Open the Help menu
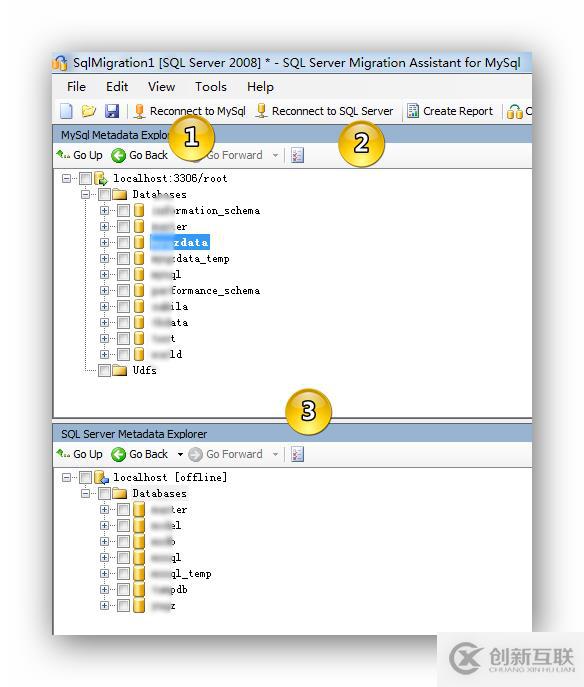This screenshot has width=584, height=687. 260,87
